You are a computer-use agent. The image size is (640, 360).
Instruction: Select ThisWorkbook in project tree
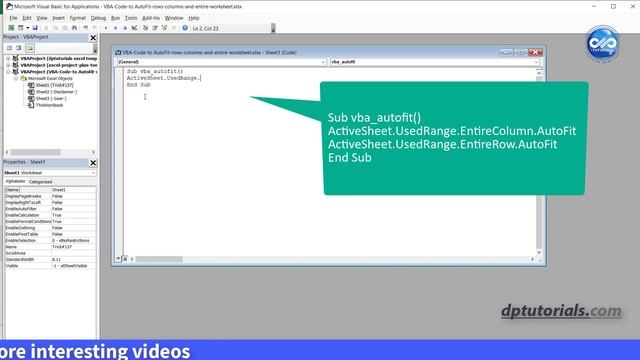pyautogui.click(x=49, y=105)
